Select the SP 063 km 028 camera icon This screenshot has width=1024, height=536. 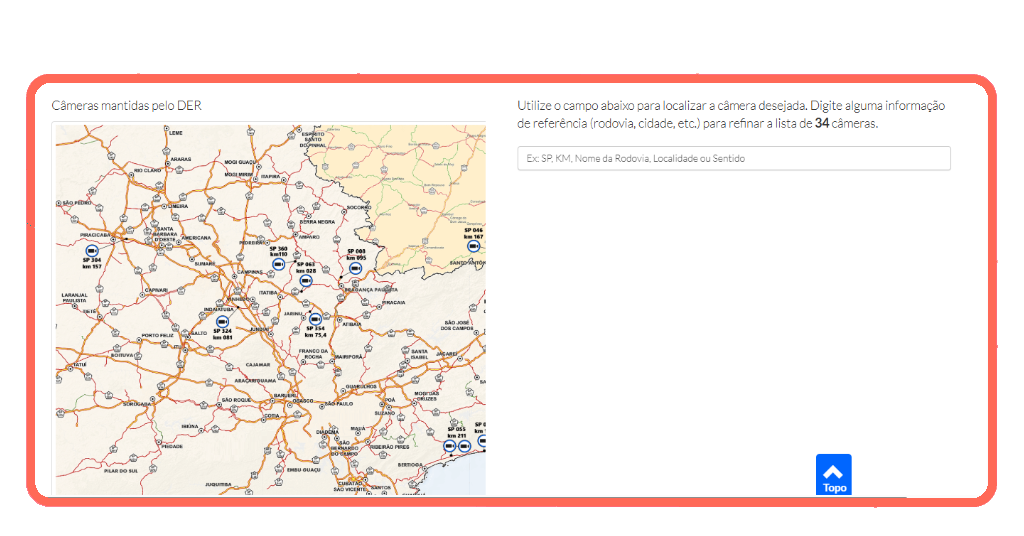[306, 281]
